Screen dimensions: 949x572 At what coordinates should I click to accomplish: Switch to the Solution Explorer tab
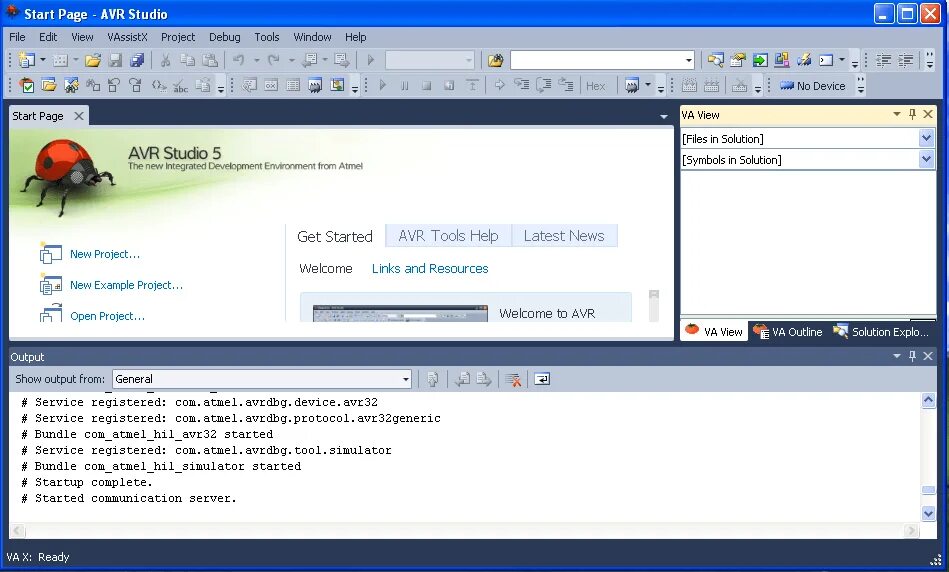pyautogui.click(x=881, y=332)
